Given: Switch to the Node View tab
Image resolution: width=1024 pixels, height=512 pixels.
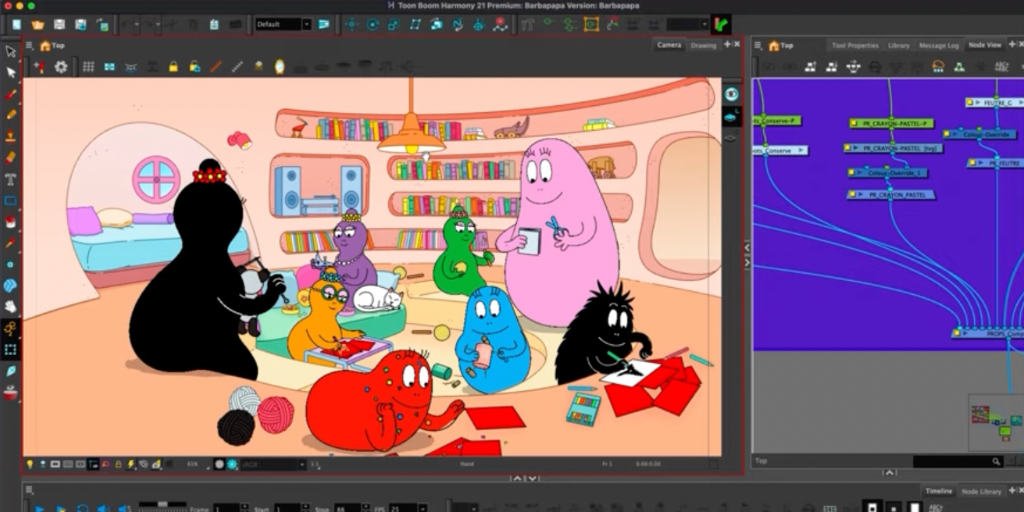Looking at the screenshot, I should [984, 45].
